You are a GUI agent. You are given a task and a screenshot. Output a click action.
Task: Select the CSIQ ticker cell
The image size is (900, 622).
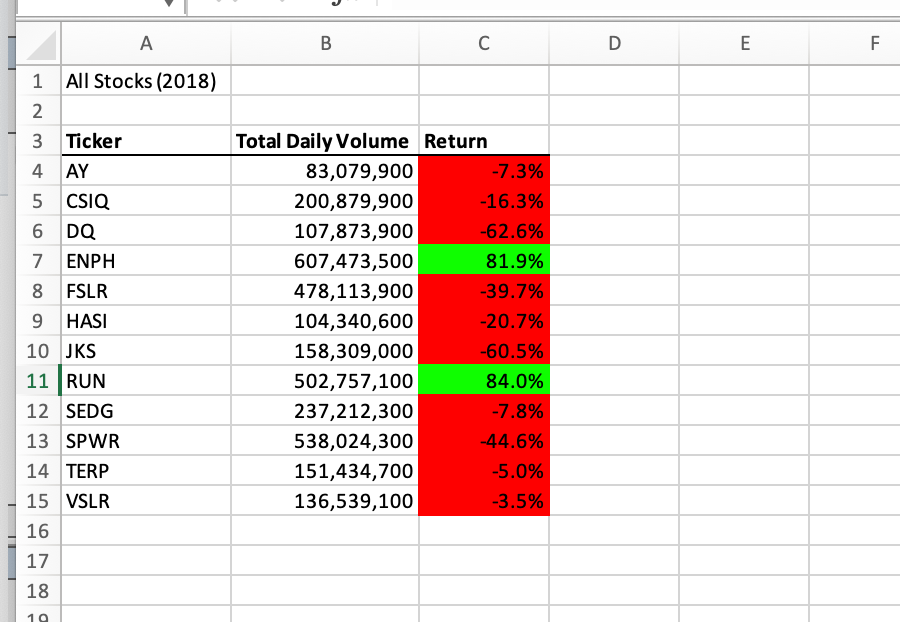pyautogui.click(x=146, y=201)
